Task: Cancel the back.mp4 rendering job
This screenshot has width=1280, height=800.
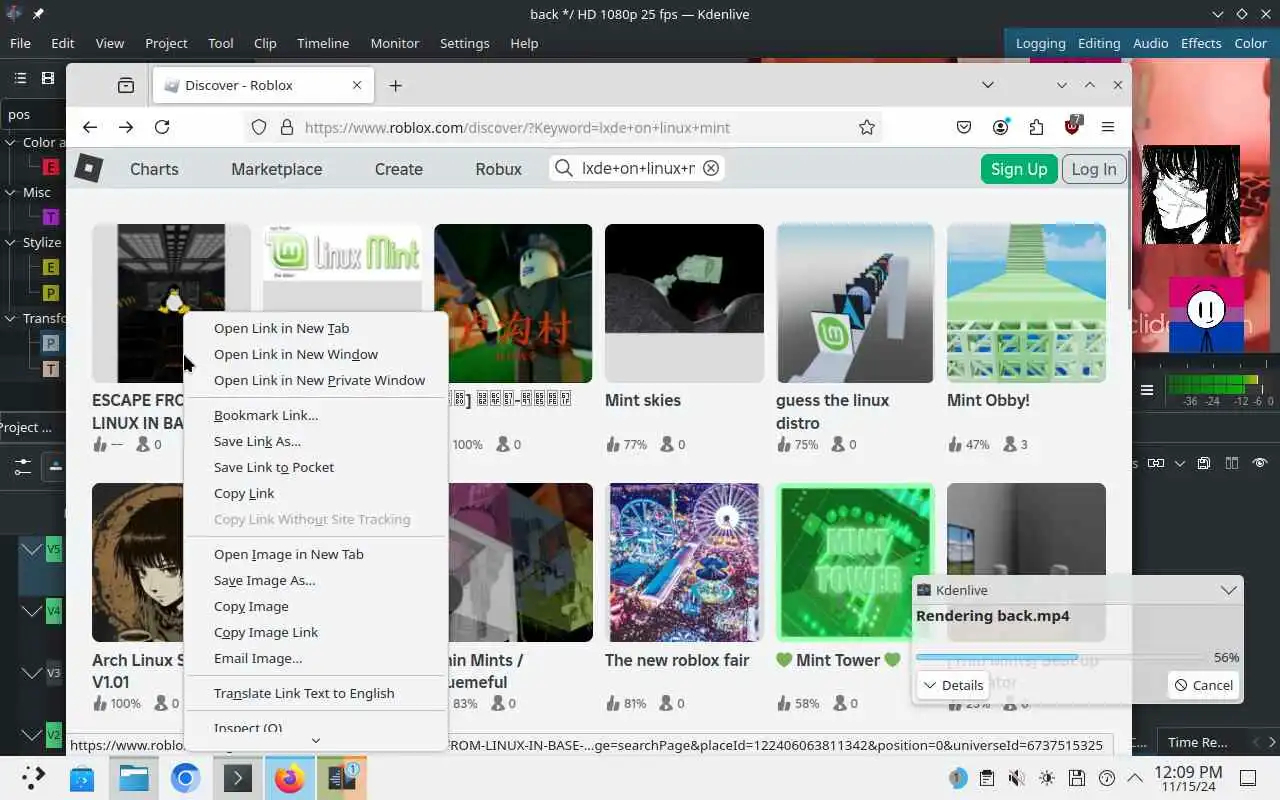Action: click(x=1203, y=685)
